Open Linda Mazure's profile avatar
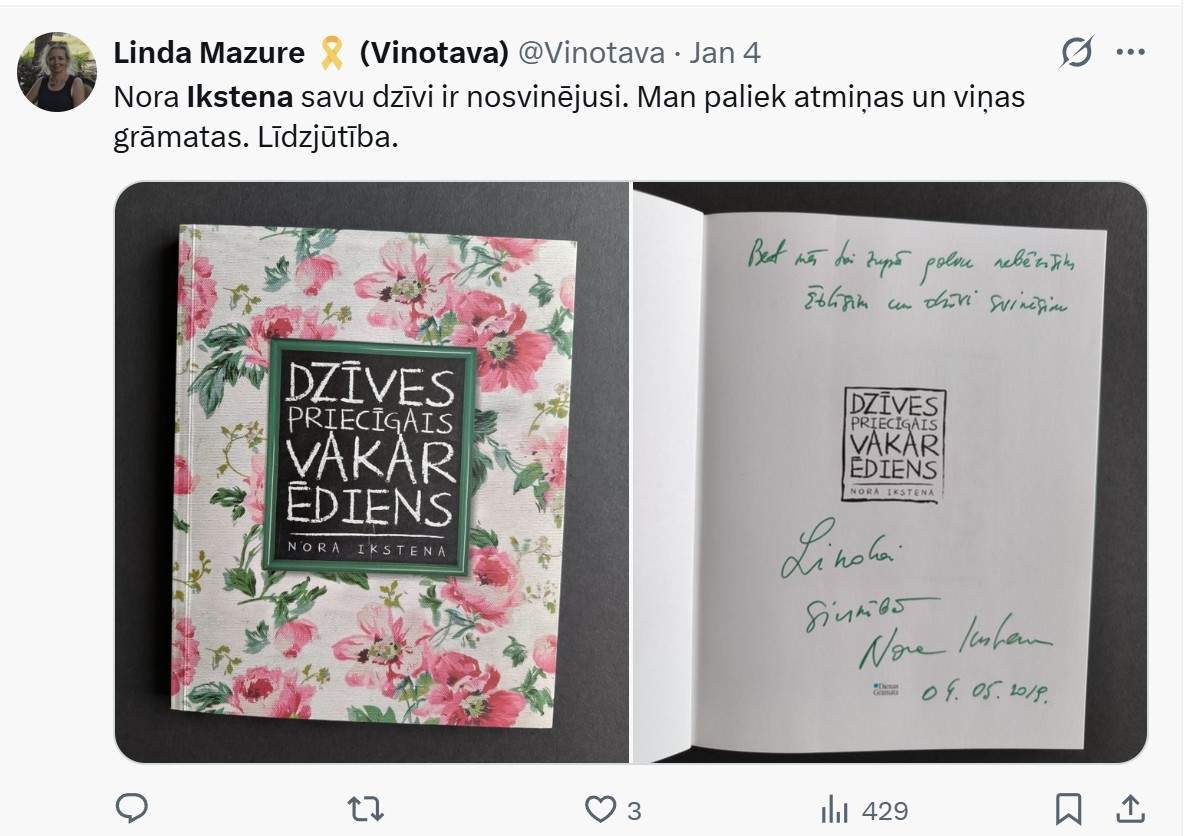 57,71
